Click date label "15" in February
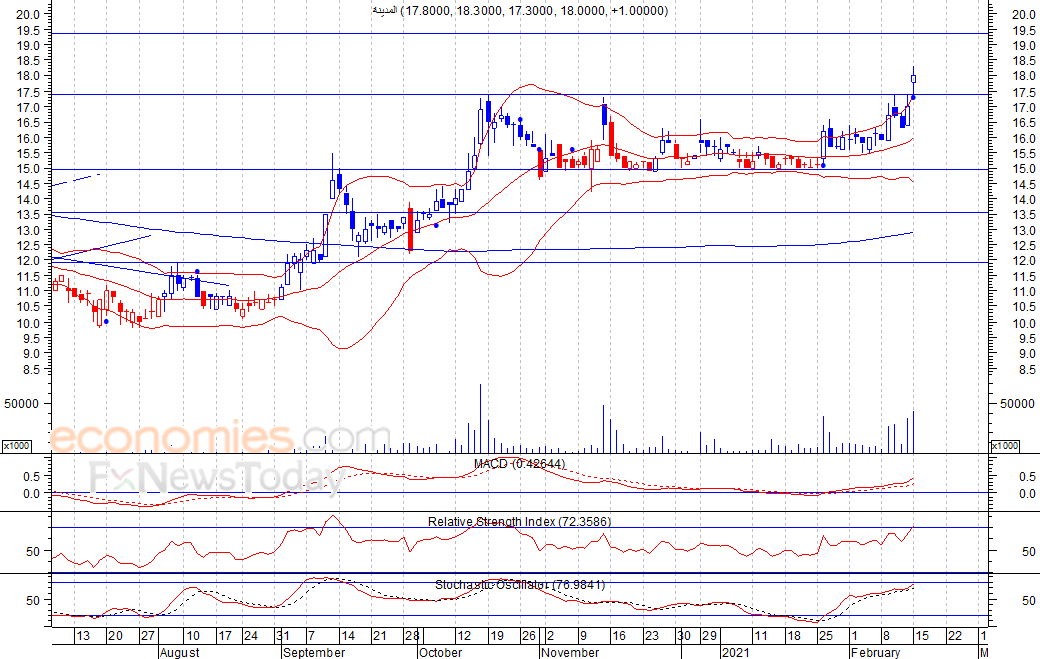The image size is (1040, 659). coord(922,636)
